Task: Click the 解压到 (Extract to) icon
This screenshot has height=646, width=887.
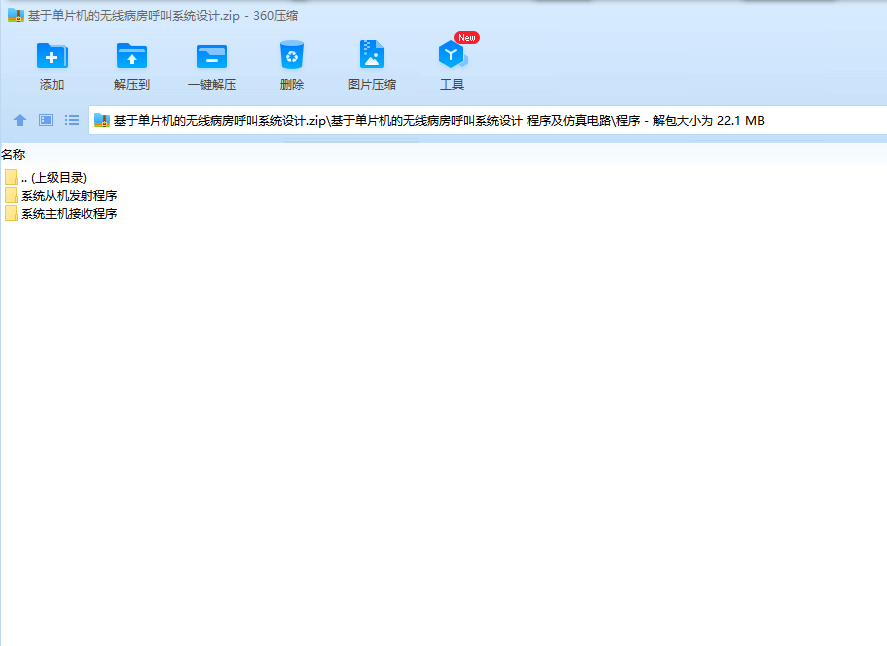Action: pos(132,55)
